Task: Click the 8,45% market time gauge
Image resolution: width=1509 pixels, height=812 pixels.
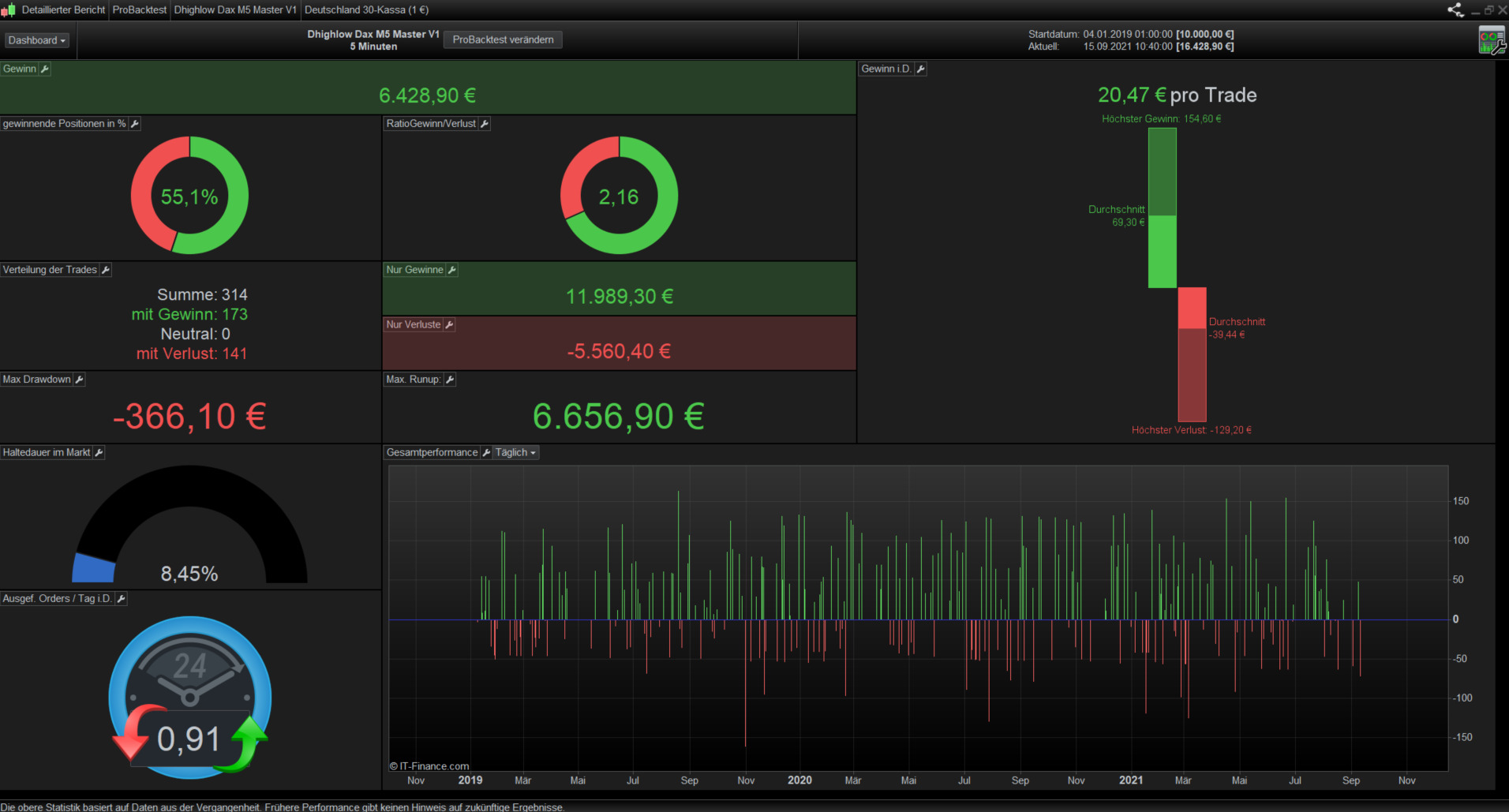Action: pyautogui.click(x=189, y=525)
